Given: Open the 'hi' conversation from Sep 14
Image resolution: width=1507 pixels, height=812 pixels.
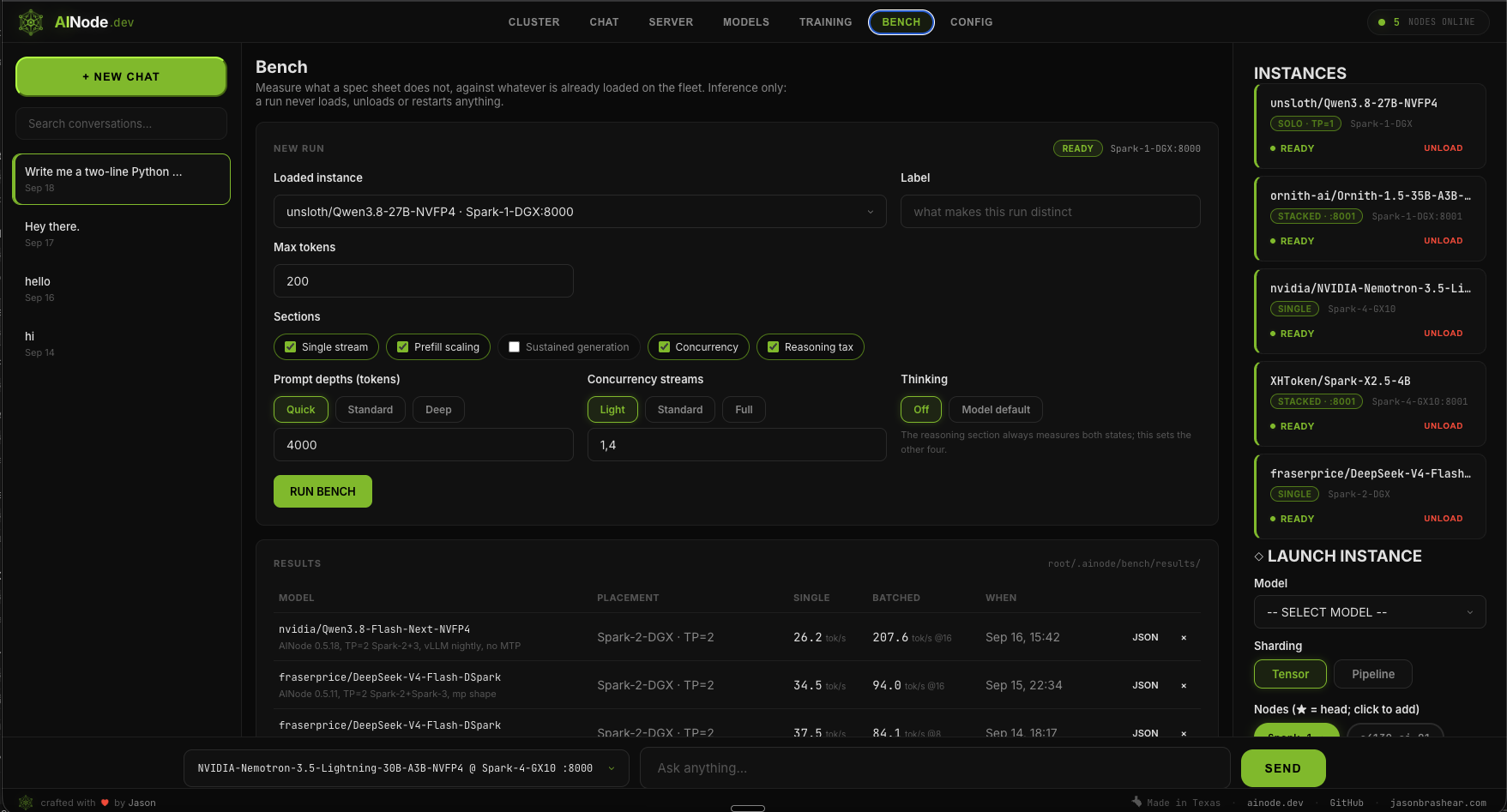Looking at the screenshot, I should pos(121,344).
